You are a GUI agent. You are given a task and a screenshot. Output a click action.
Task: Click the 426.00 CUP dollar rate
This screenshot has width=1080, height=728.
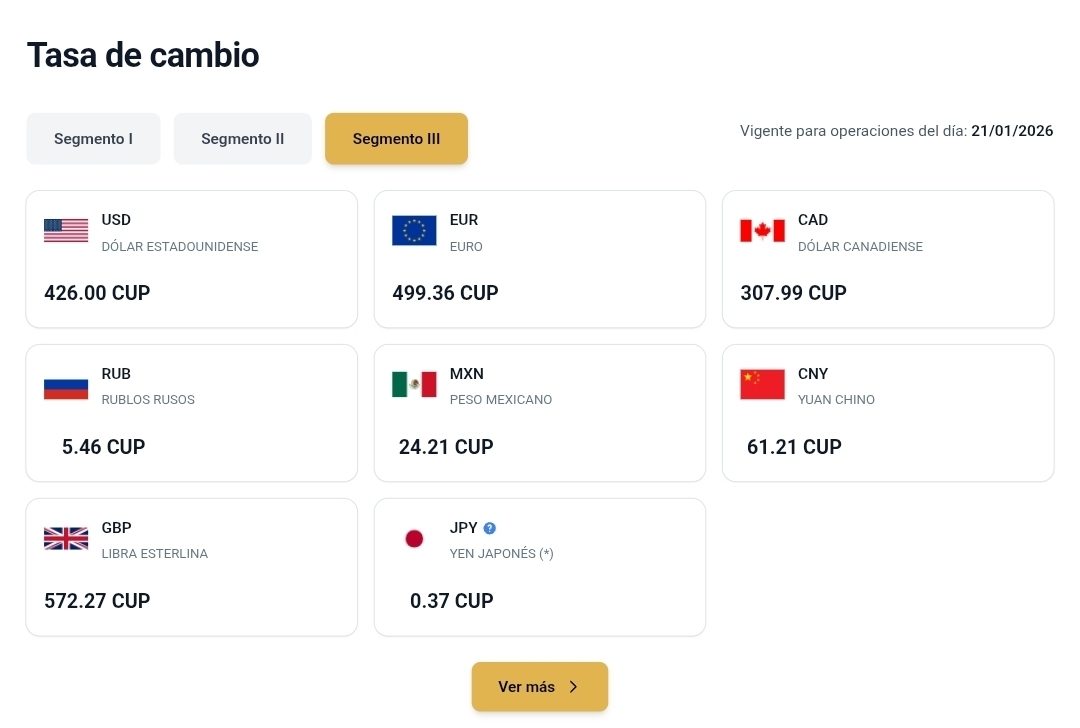tap(97, 293)
